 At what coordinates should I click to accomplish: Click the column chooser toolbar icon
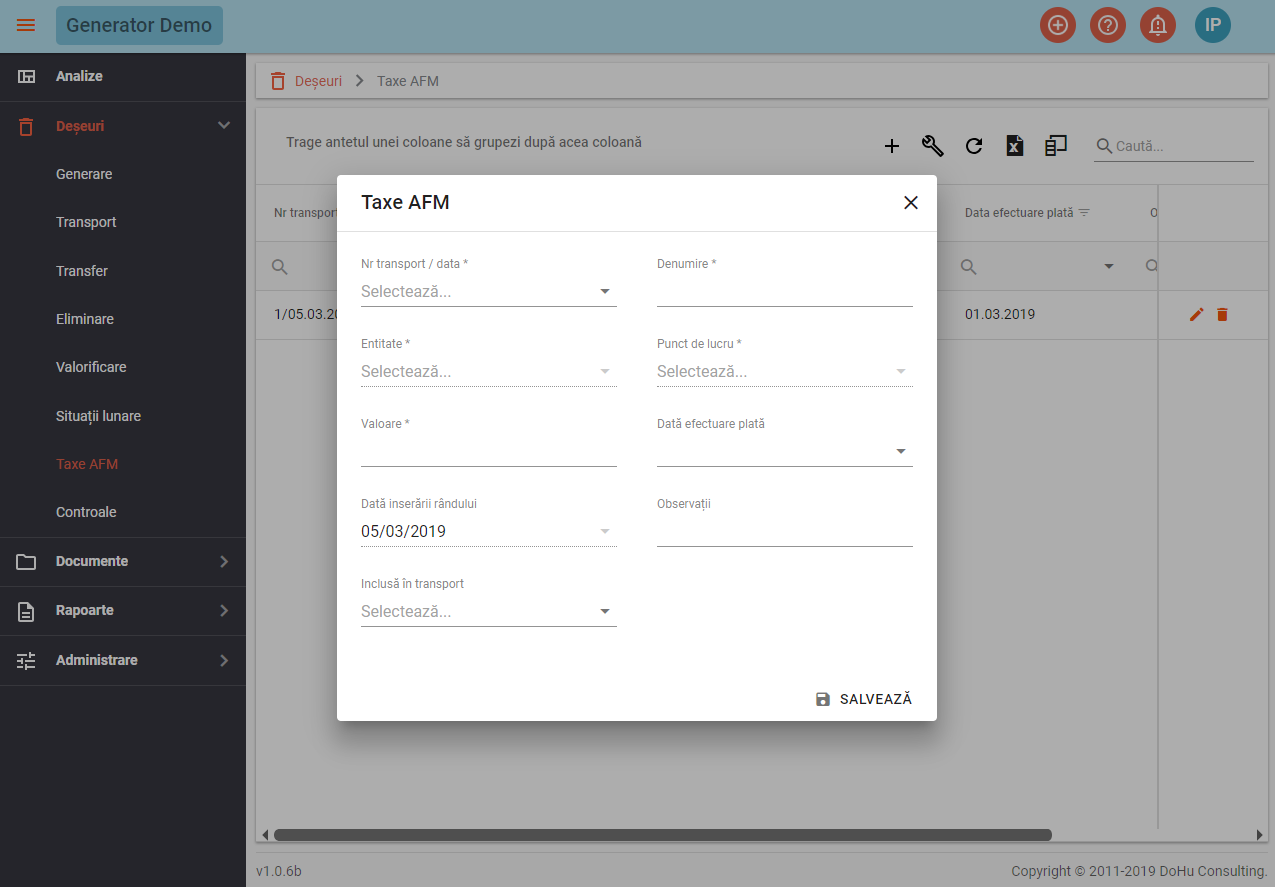tap(1057, 146)
